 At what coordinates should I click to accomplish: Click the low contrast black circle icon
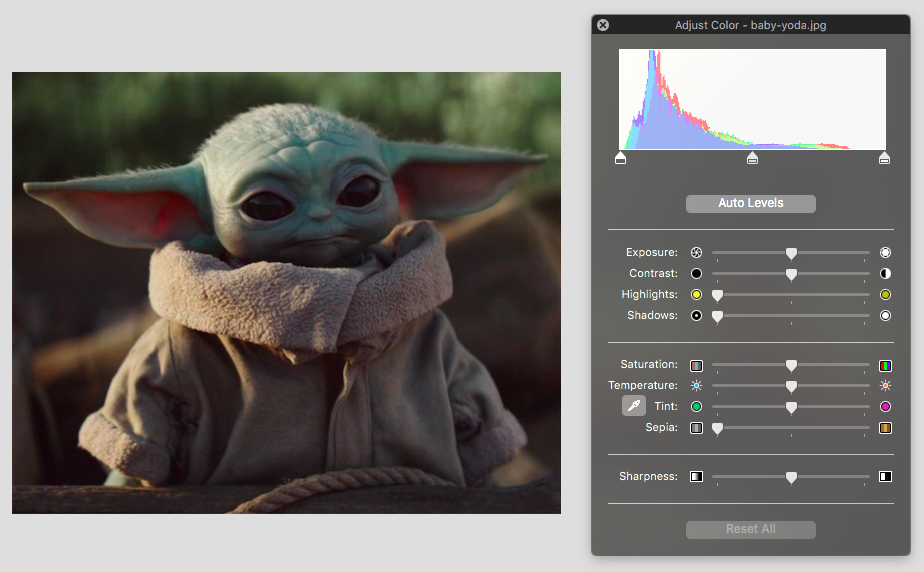point(697,273)
